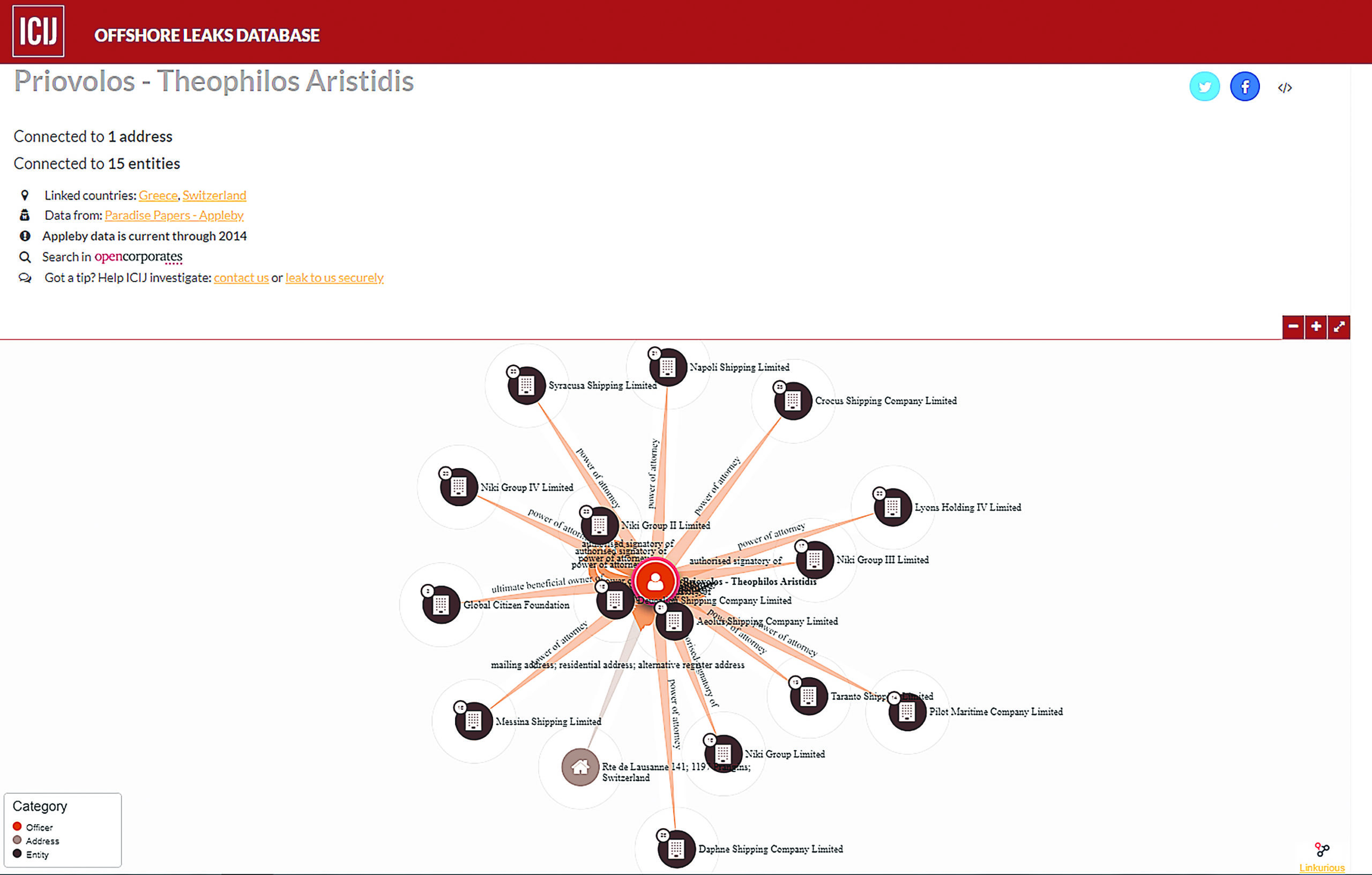The height and width of the screenshot is (875, 1372).
Task: Zoom out of the graph with minus
Action: 1293,327
